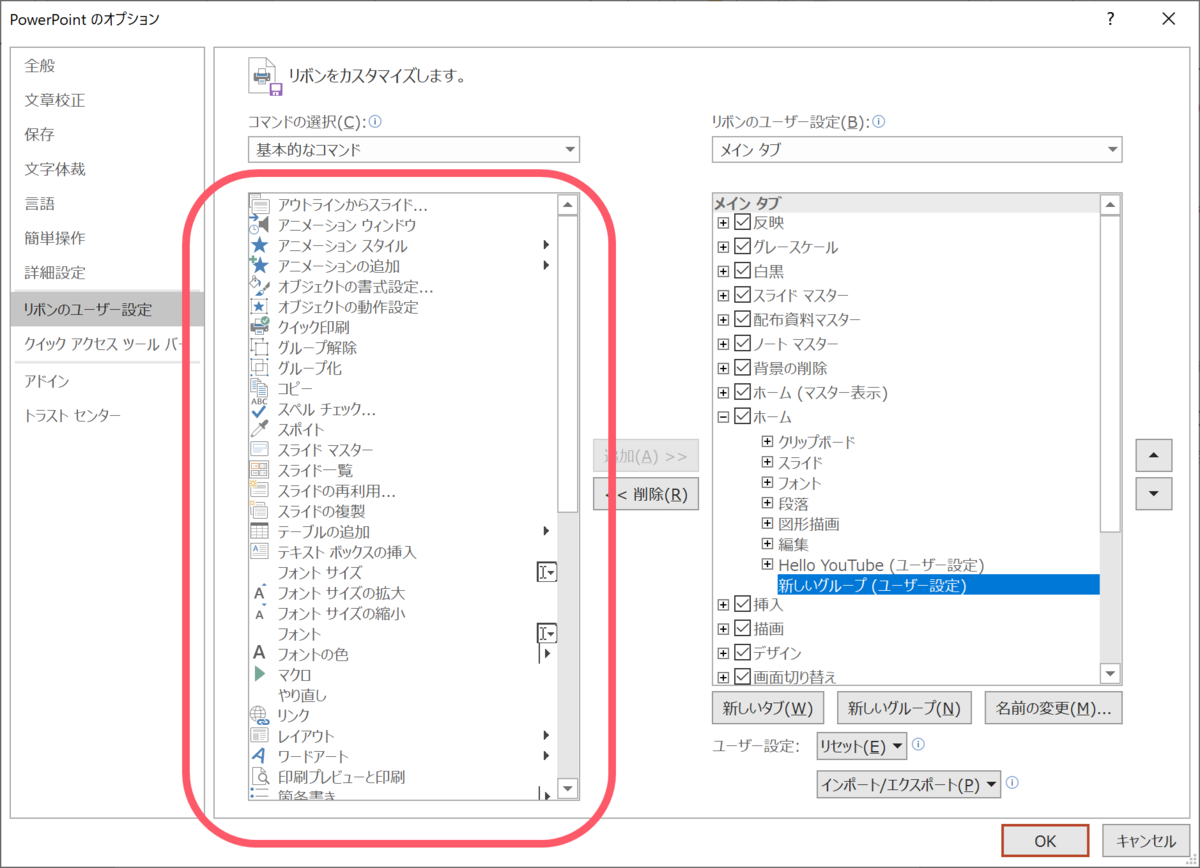
Task: Select the コピー command icon
Action: 260,388
